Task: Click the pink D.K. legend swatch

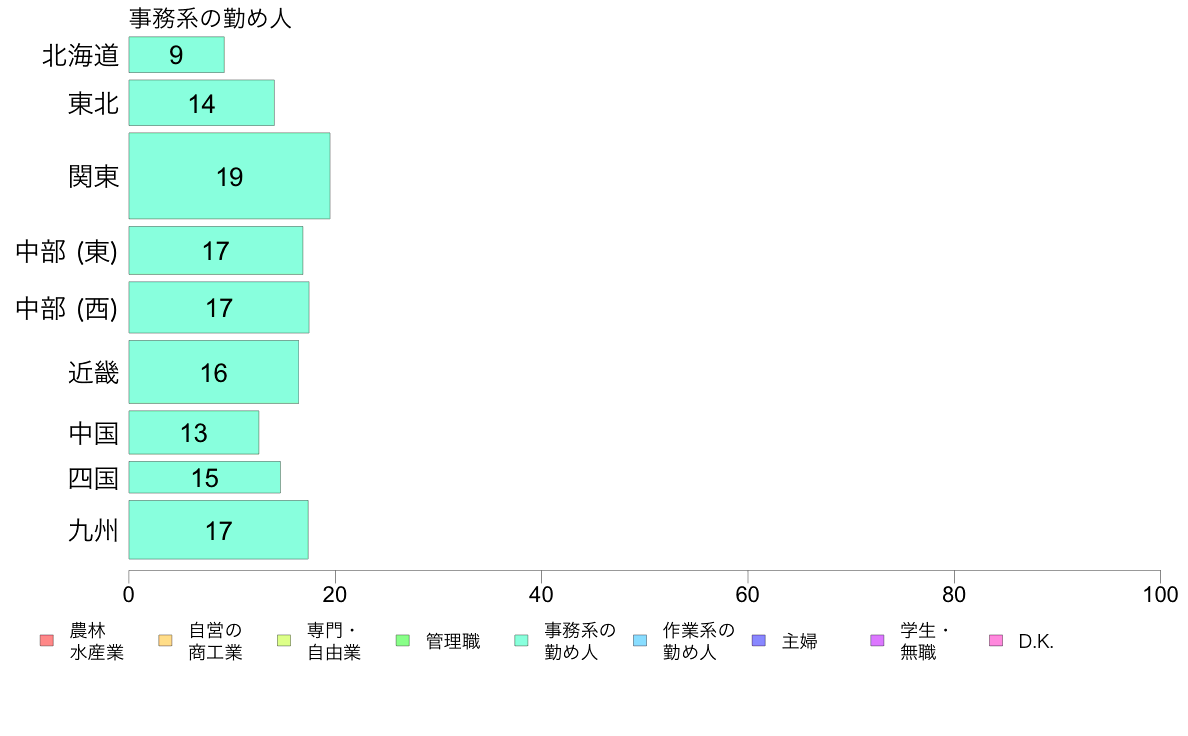Action: coord(996,640)
